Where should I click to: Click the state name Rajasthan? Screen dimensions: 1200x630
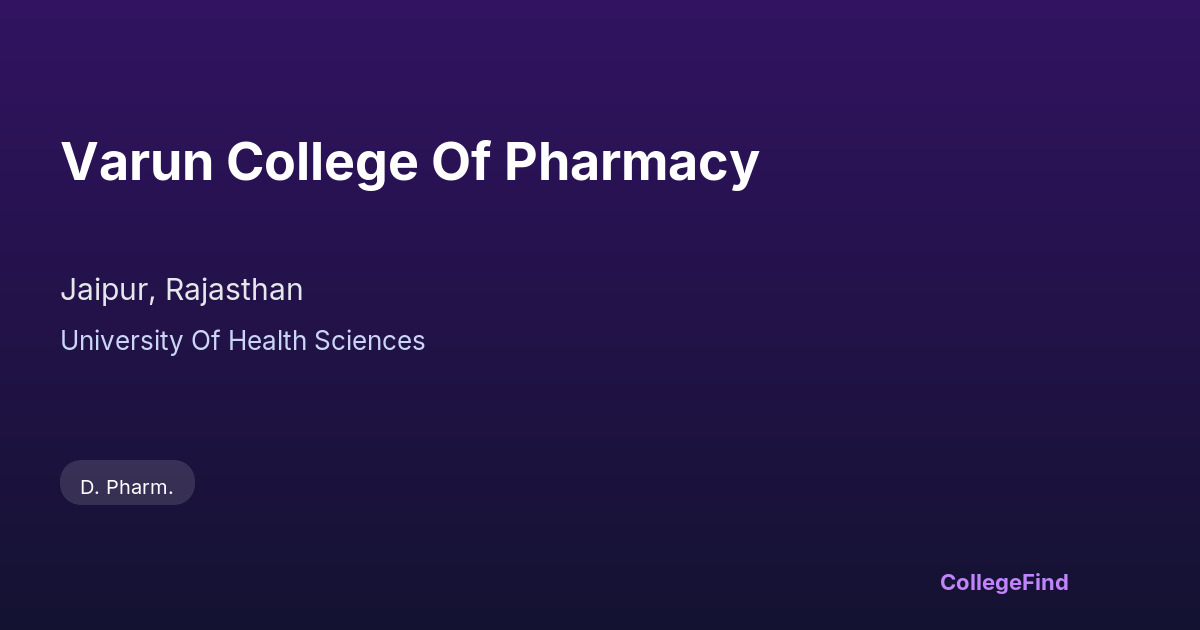[234, 290]
